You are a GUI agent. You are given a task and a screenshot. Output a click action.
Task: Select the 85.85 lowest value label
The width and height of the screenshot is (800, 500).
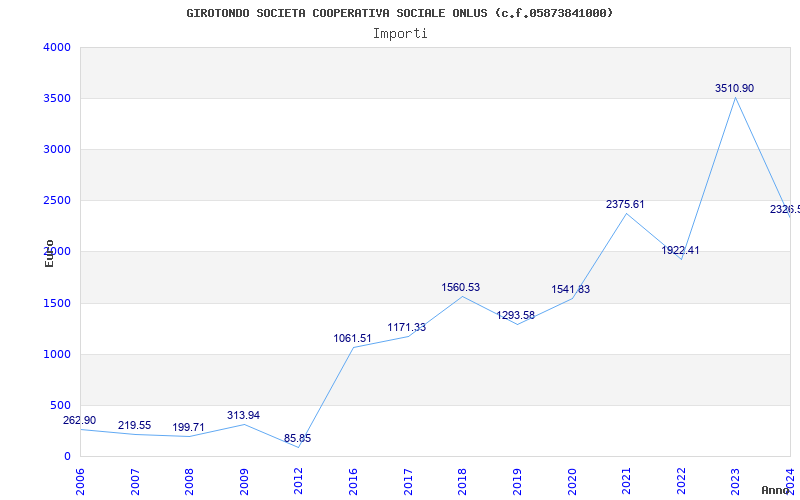click(297, 439)
